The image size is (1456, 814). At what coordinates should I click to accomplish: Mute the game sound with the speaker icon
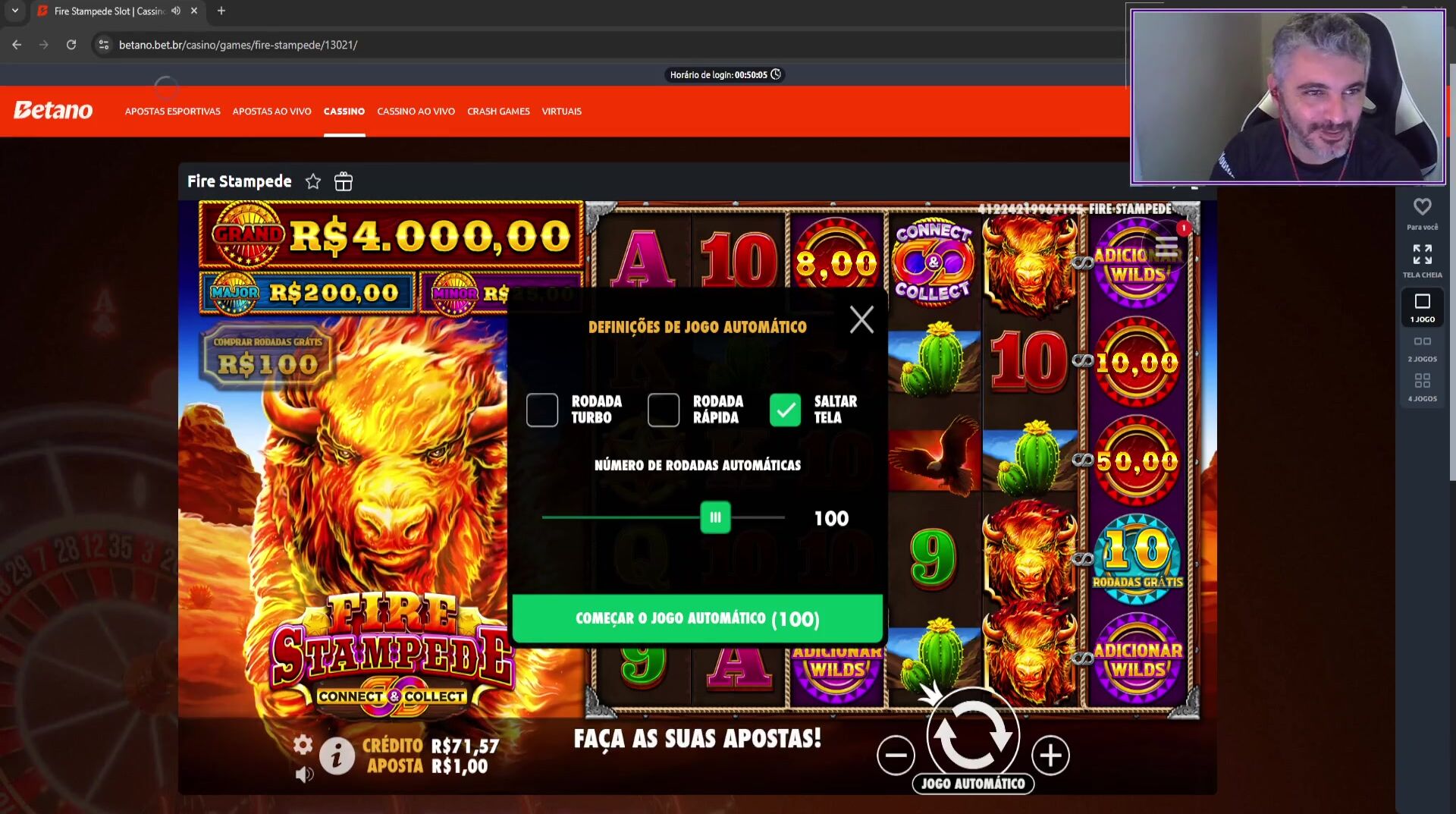pyautogui.click(x=304, y=775)
